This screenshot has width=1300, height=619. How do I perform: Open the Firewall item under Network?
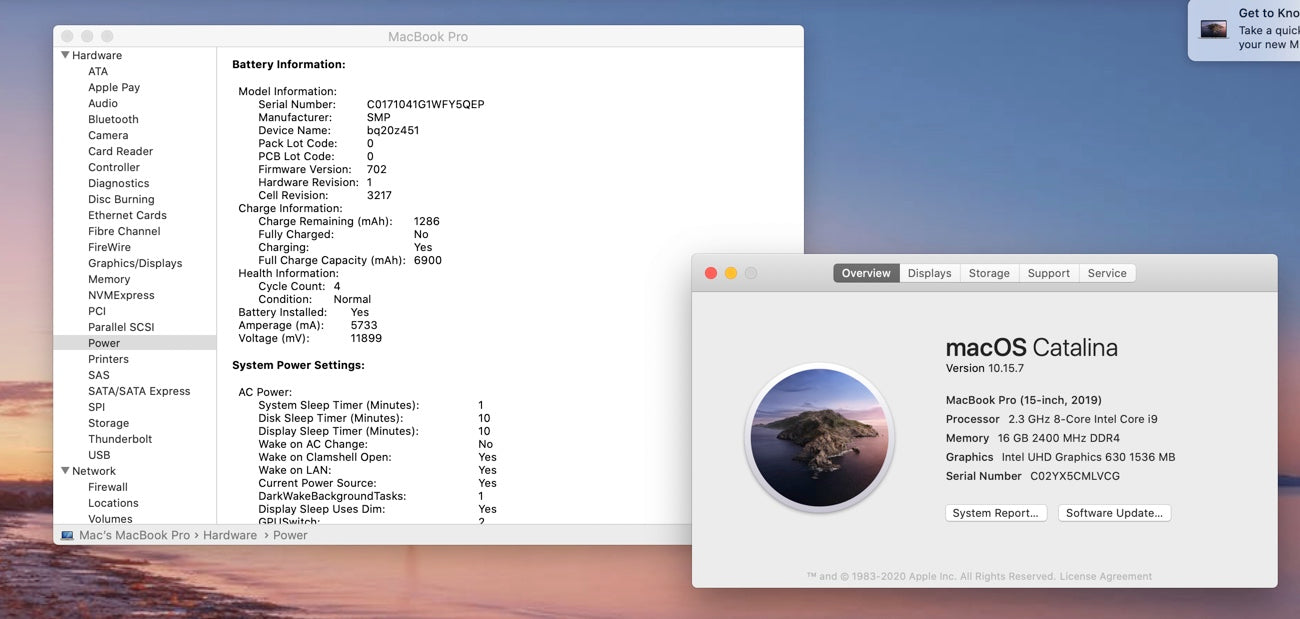point(108,487)
